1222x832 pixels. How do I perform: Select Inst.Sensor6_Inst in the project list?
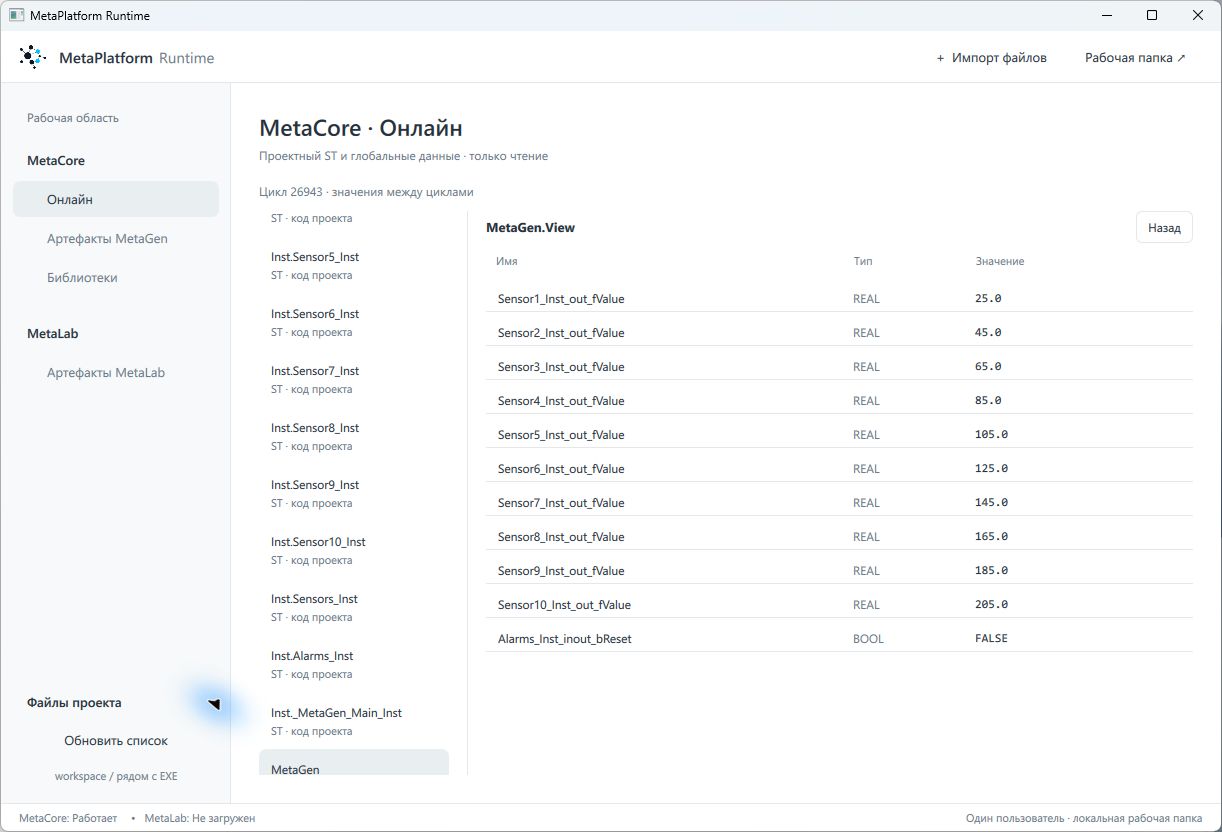(x=354, y=322)
